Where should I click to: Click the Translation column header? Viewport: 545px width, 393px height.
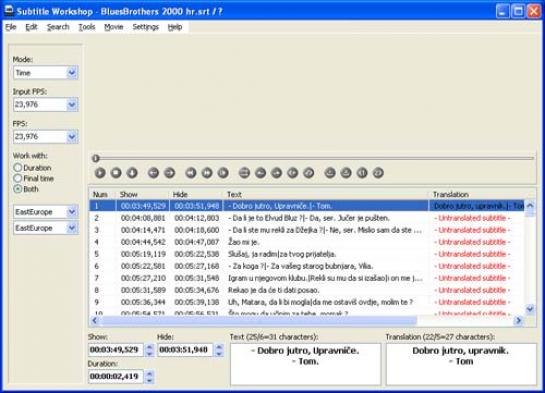point(450,194)
